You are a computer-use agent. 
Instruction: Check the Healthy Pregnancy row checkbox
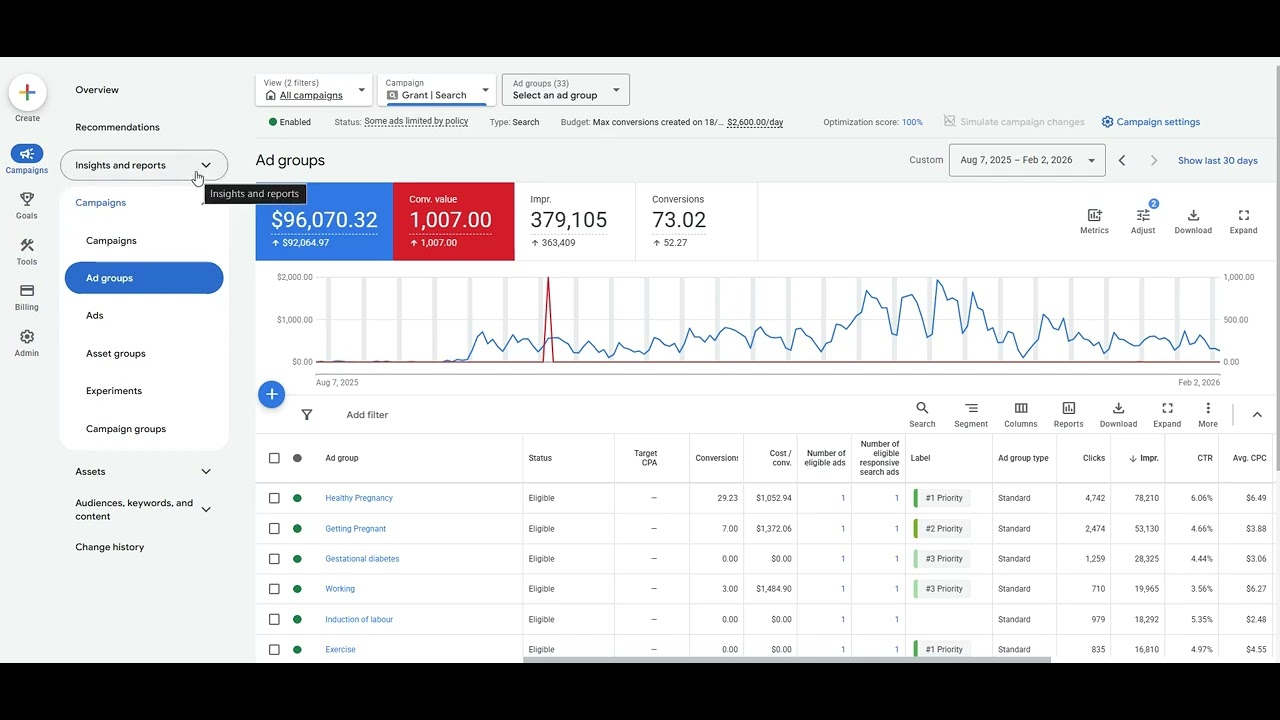274,498
